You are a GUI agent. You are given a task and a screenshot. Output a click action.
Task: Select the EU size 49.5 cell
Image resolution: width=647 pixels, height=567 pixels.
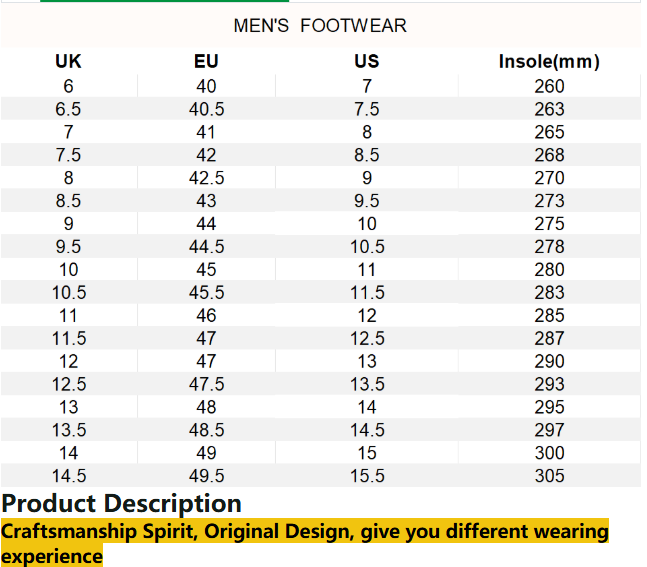[206, 476]
